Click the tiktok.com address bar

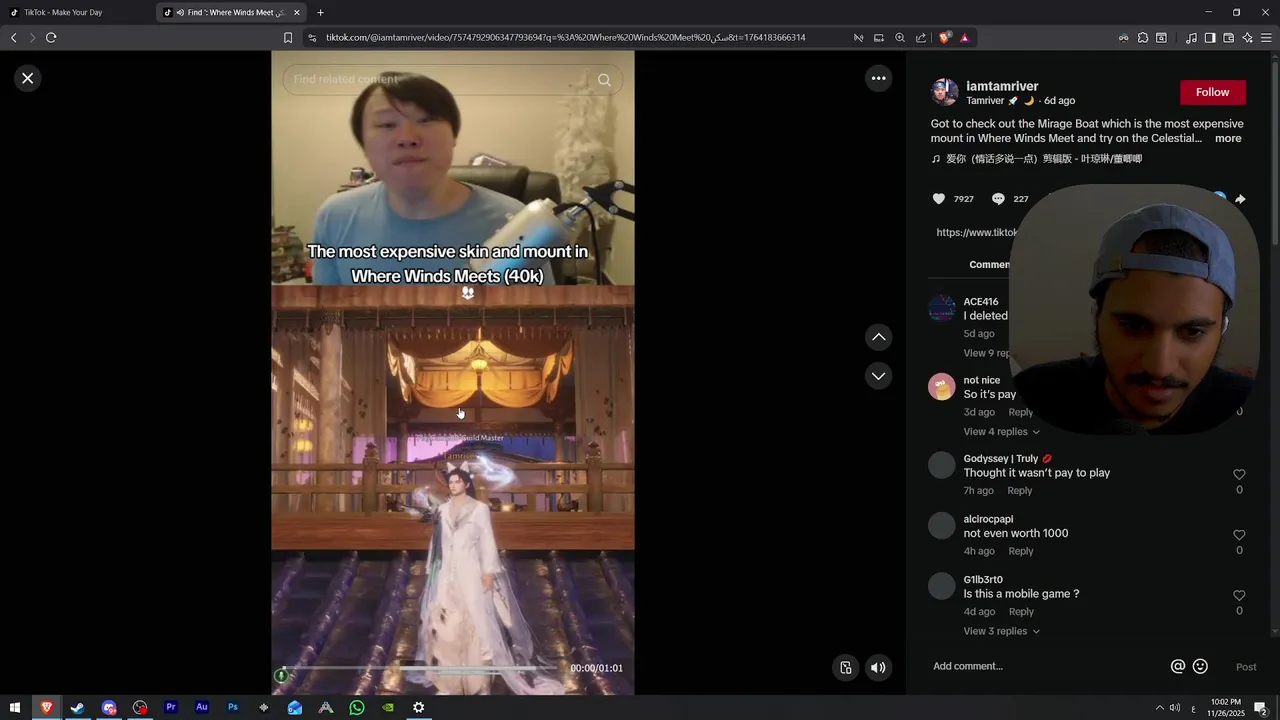pos(565,37)
